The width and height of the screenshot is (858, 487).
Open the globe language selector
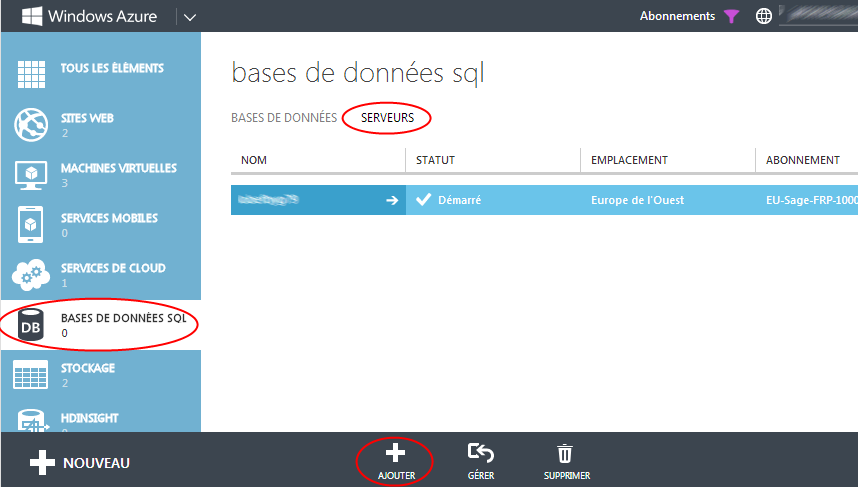point(763,16)
